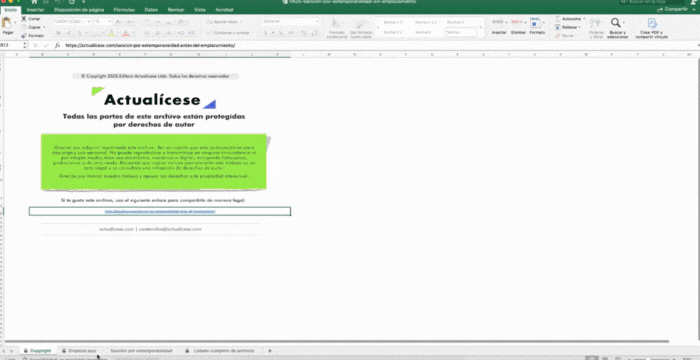
Task: Click the Formato condicional icon
Action: click(x=337, y=24)
